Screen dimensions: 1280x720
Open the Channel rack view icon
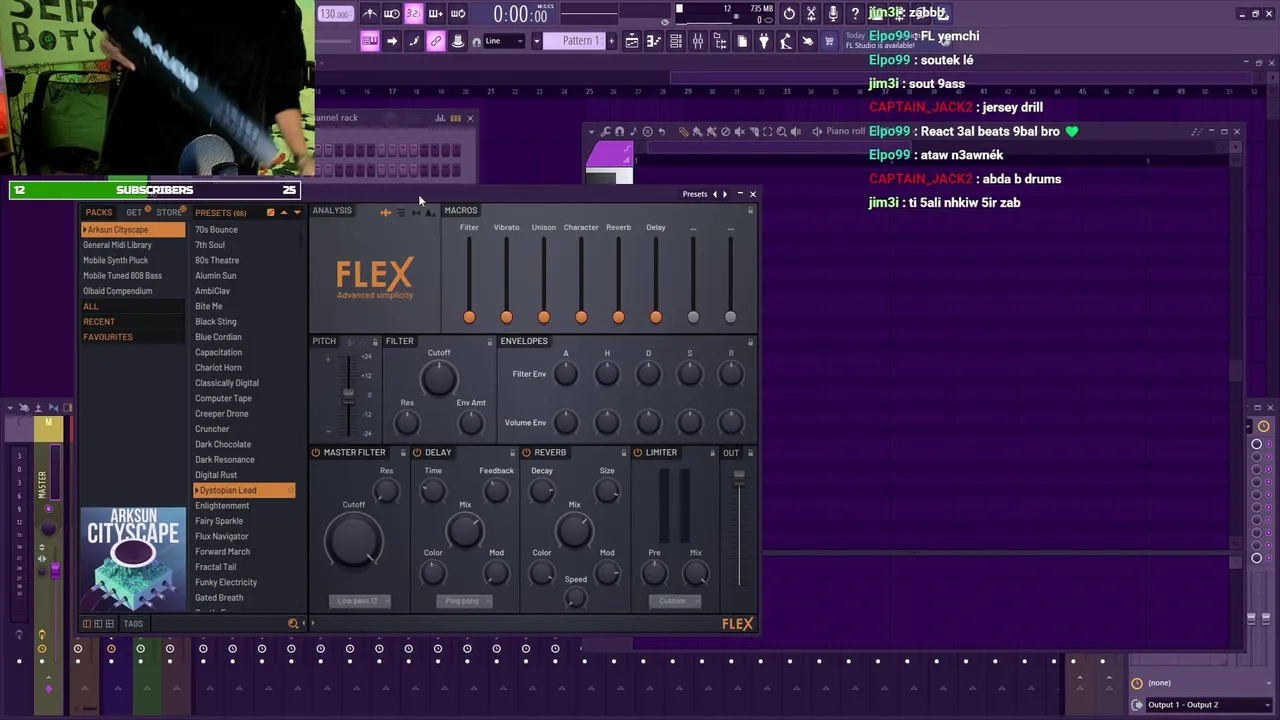(676, 41)
